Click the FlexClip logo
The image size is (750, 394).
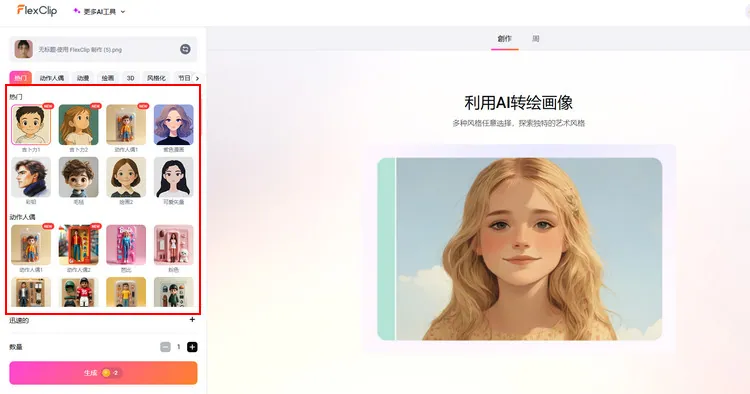coord(37,11)
